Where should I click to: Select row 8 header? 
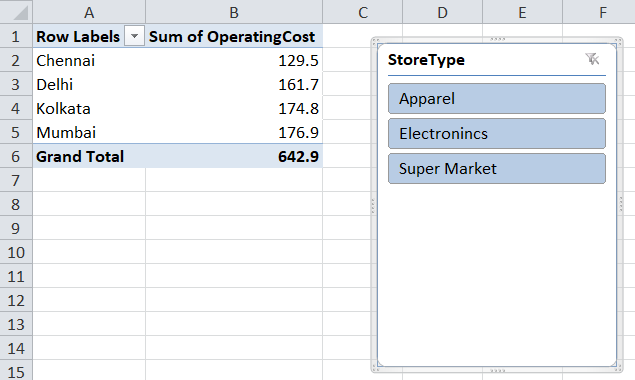[x=16, y=204]
